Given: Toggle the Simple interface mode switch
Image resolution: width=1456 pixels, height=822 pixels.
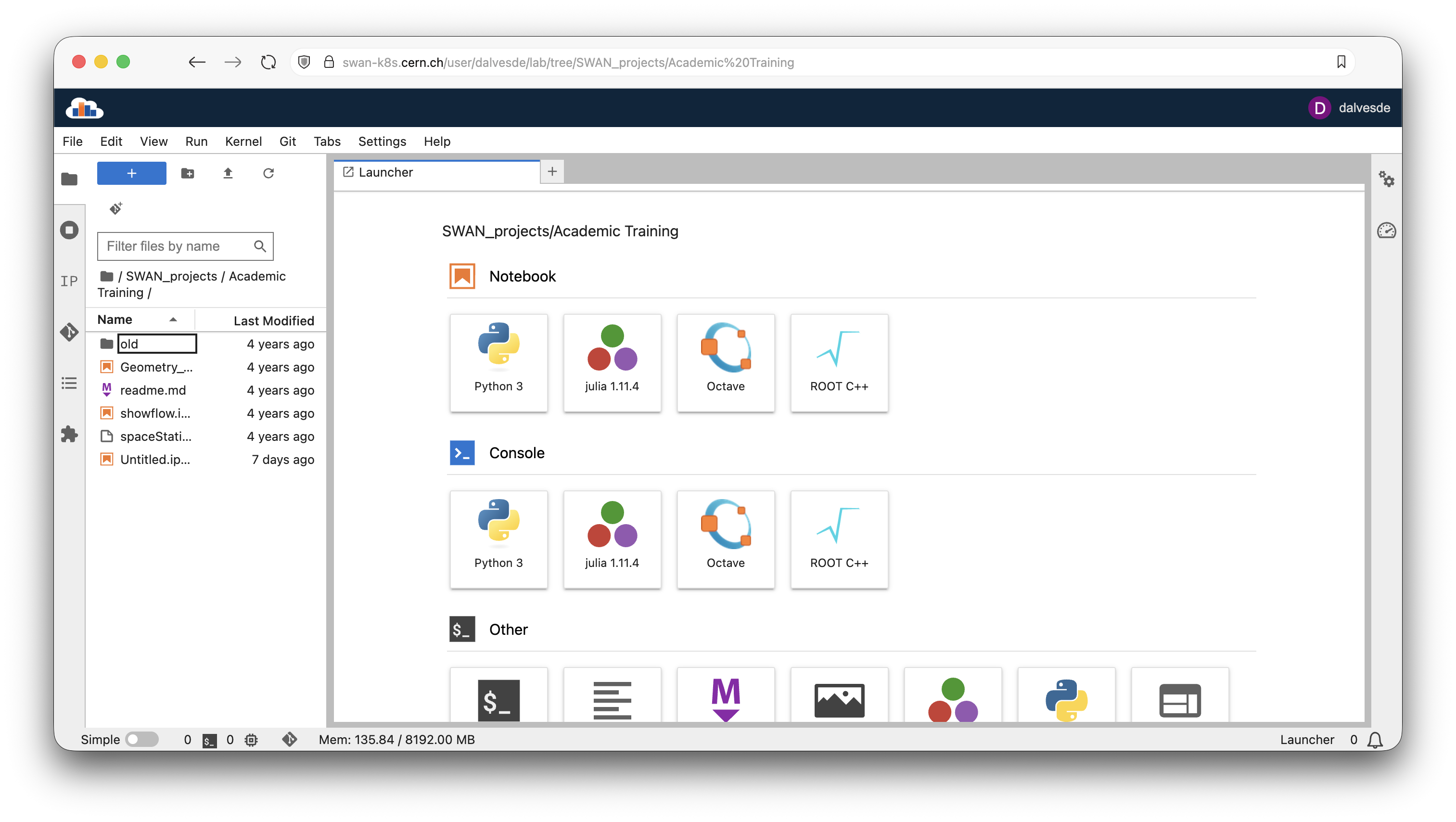Looking at the screenshot, I should (142, 739).
